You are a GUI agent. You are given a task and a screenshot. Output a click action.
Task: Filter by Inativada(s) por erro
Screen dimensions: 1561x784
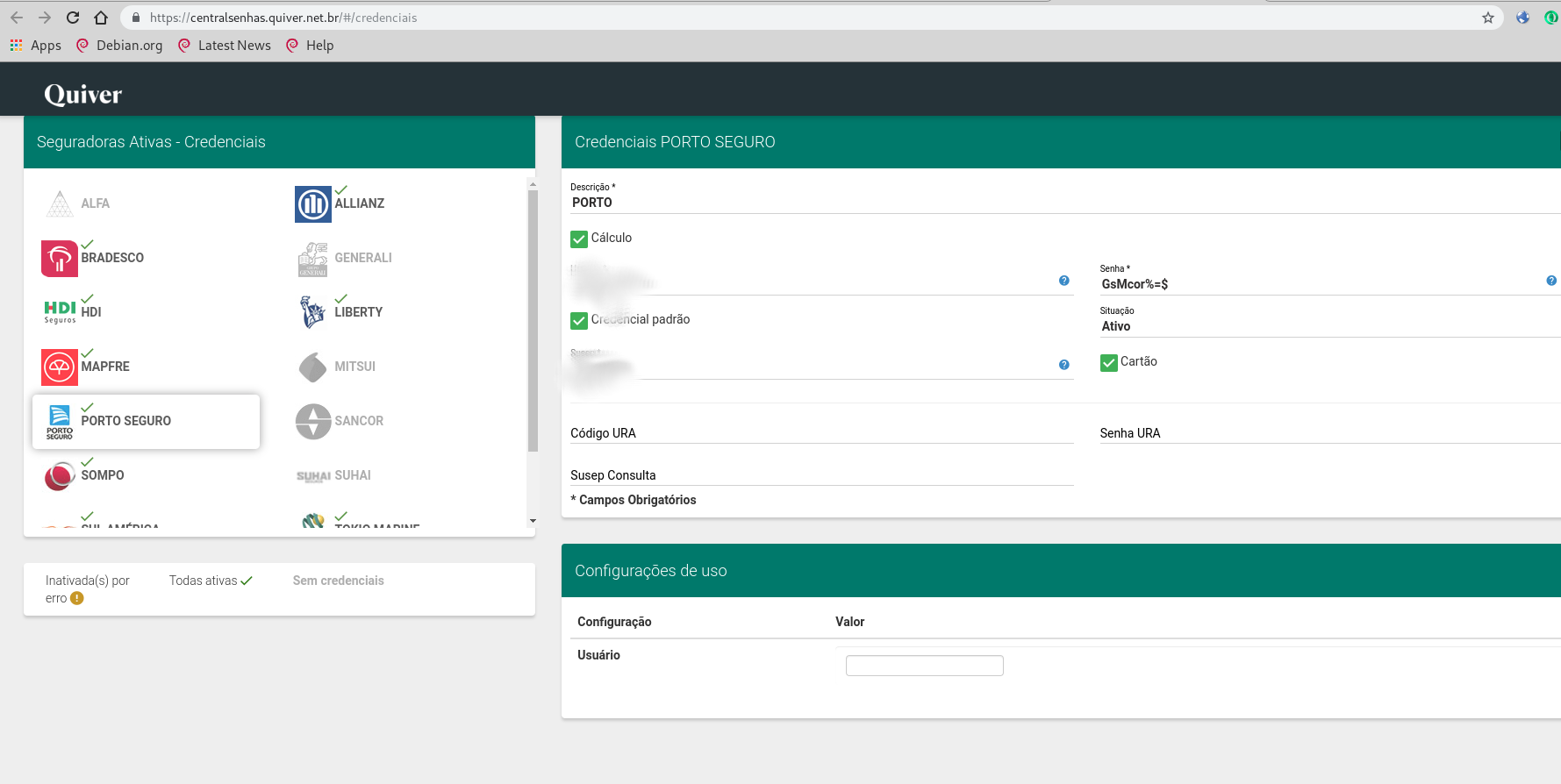click(x=88, y=589)
